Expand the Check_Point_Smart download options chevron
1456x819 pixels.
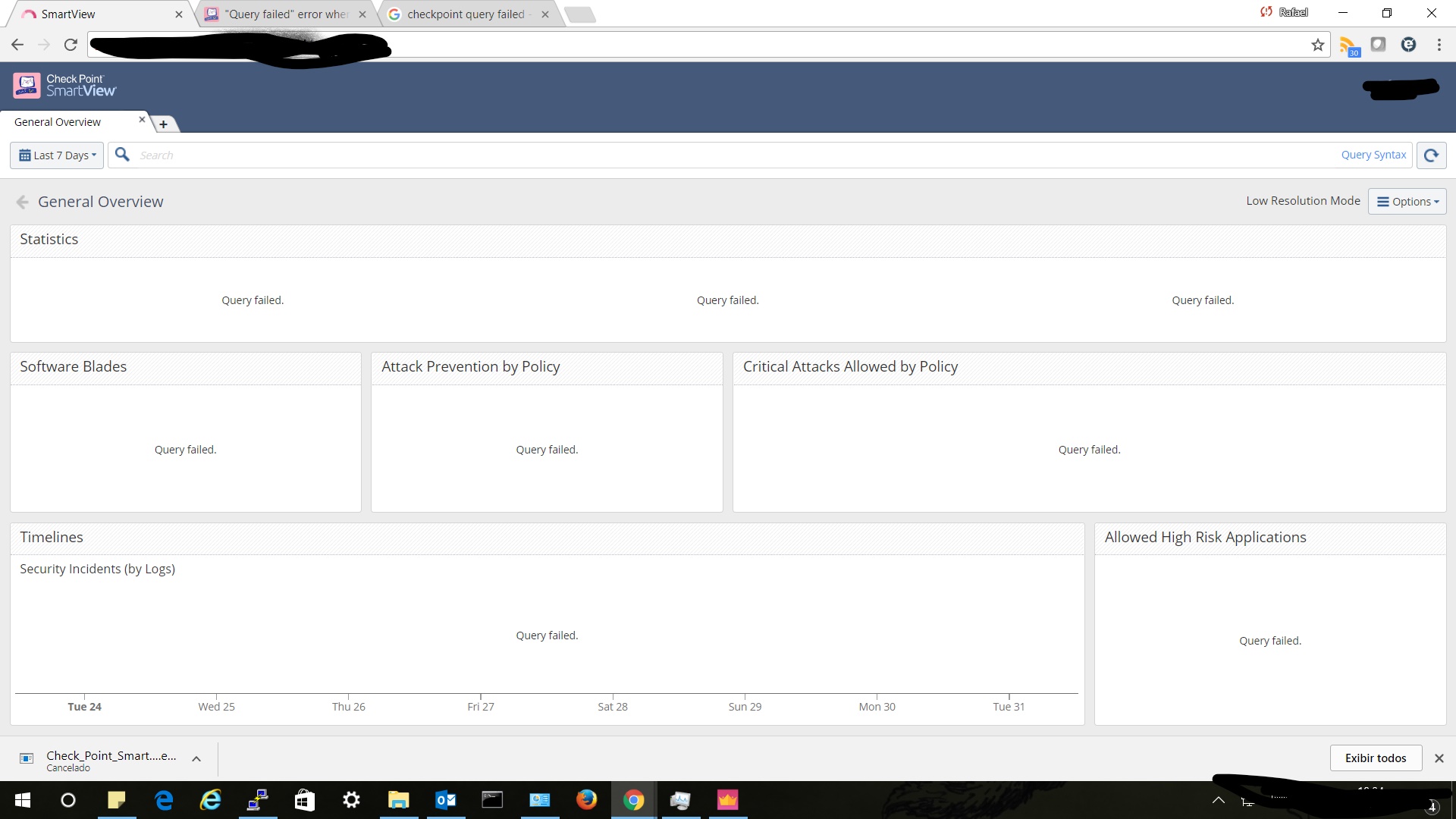point(196,758)
